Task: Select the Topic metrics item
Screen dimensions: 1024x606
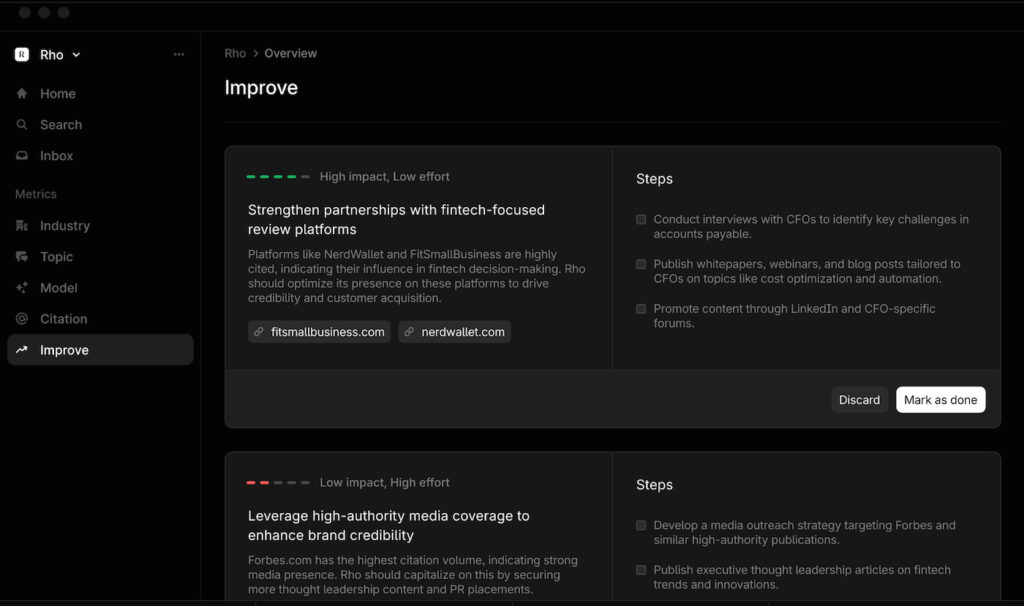Action: [x=100, y=257]
